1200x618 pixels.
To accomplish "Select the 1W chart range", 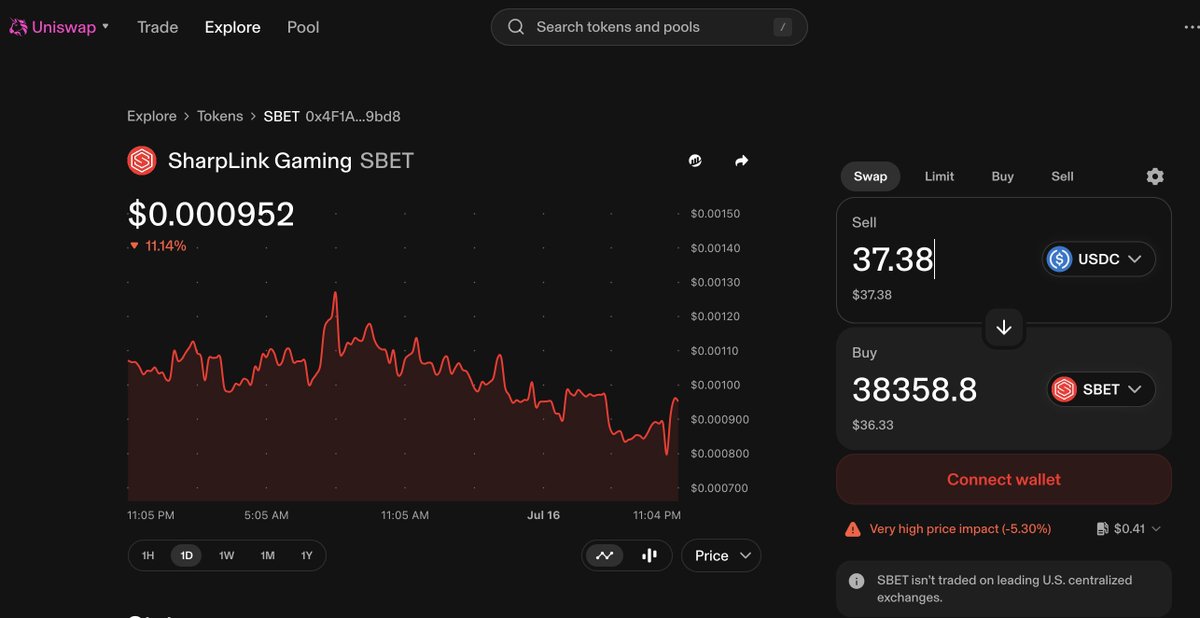I will 227,555.
